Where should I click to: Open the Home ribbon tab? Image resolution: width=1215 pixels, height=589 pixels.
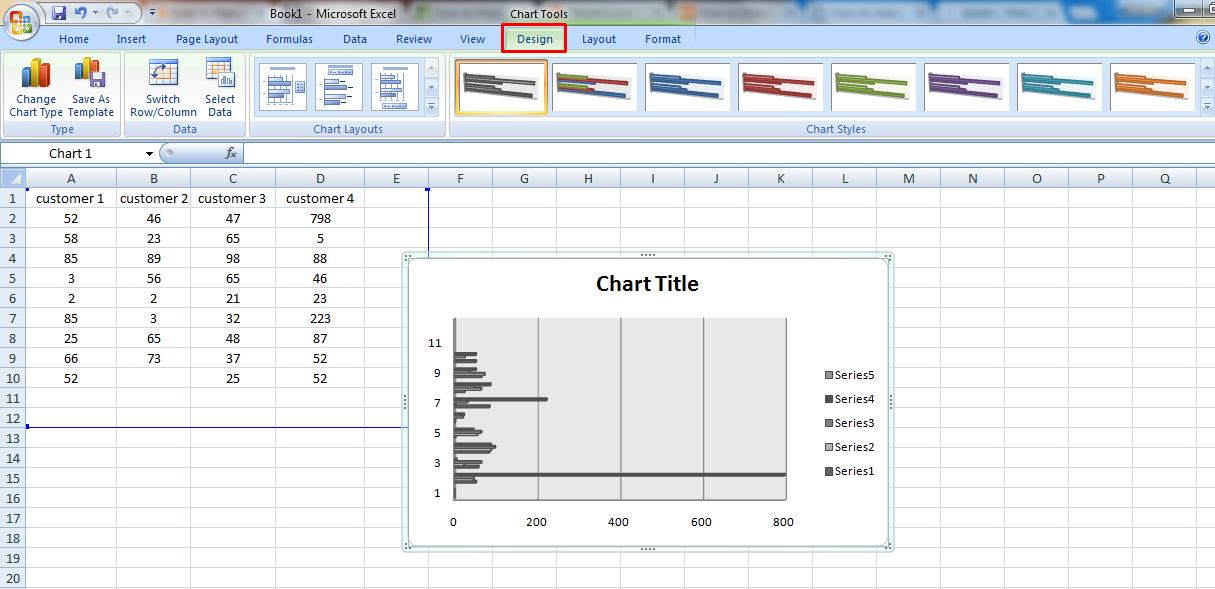[x=74, y=39]
